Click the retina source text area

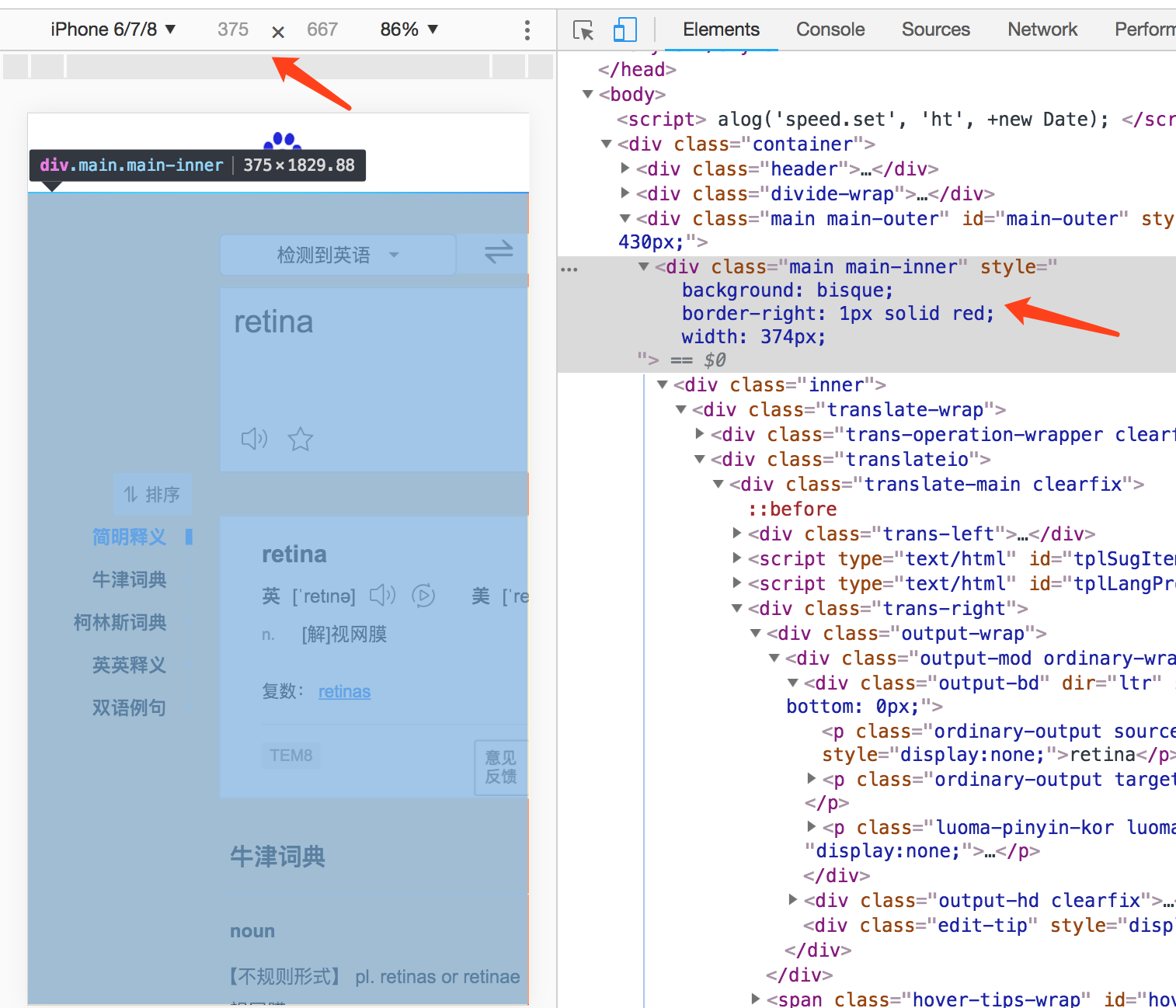click(374, 380)
